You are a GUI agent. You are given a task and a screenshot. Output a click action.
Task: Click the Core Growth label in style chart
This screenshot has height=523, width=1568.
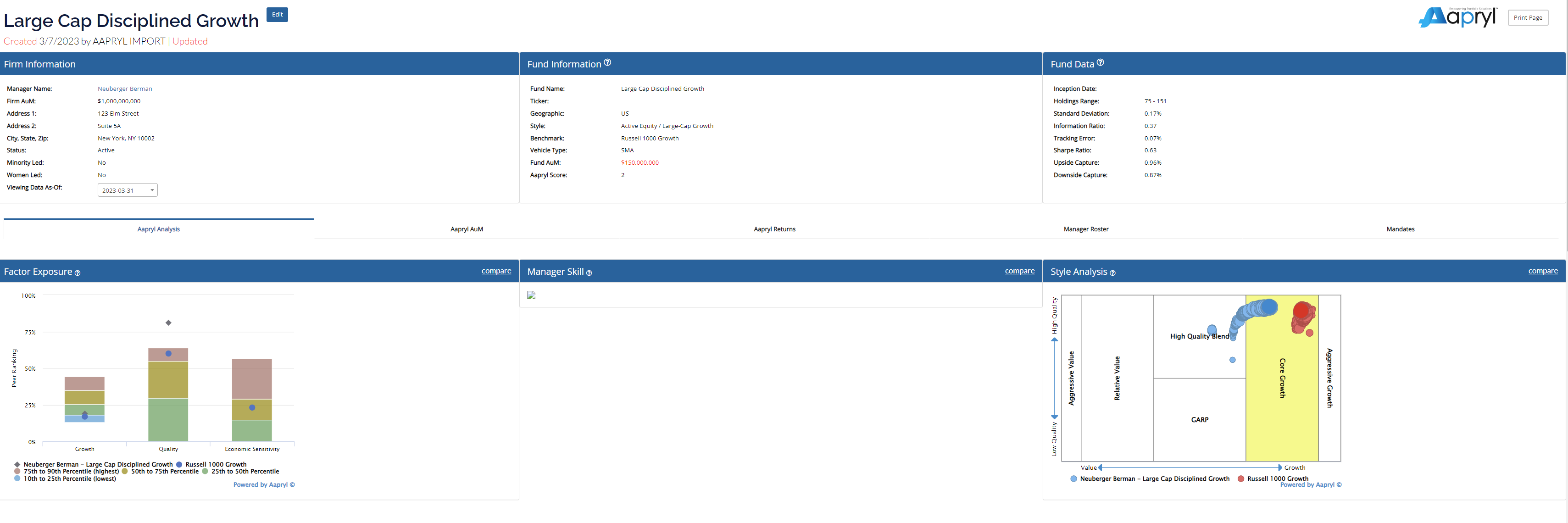pyautogui.click(x=1282, y=378)
